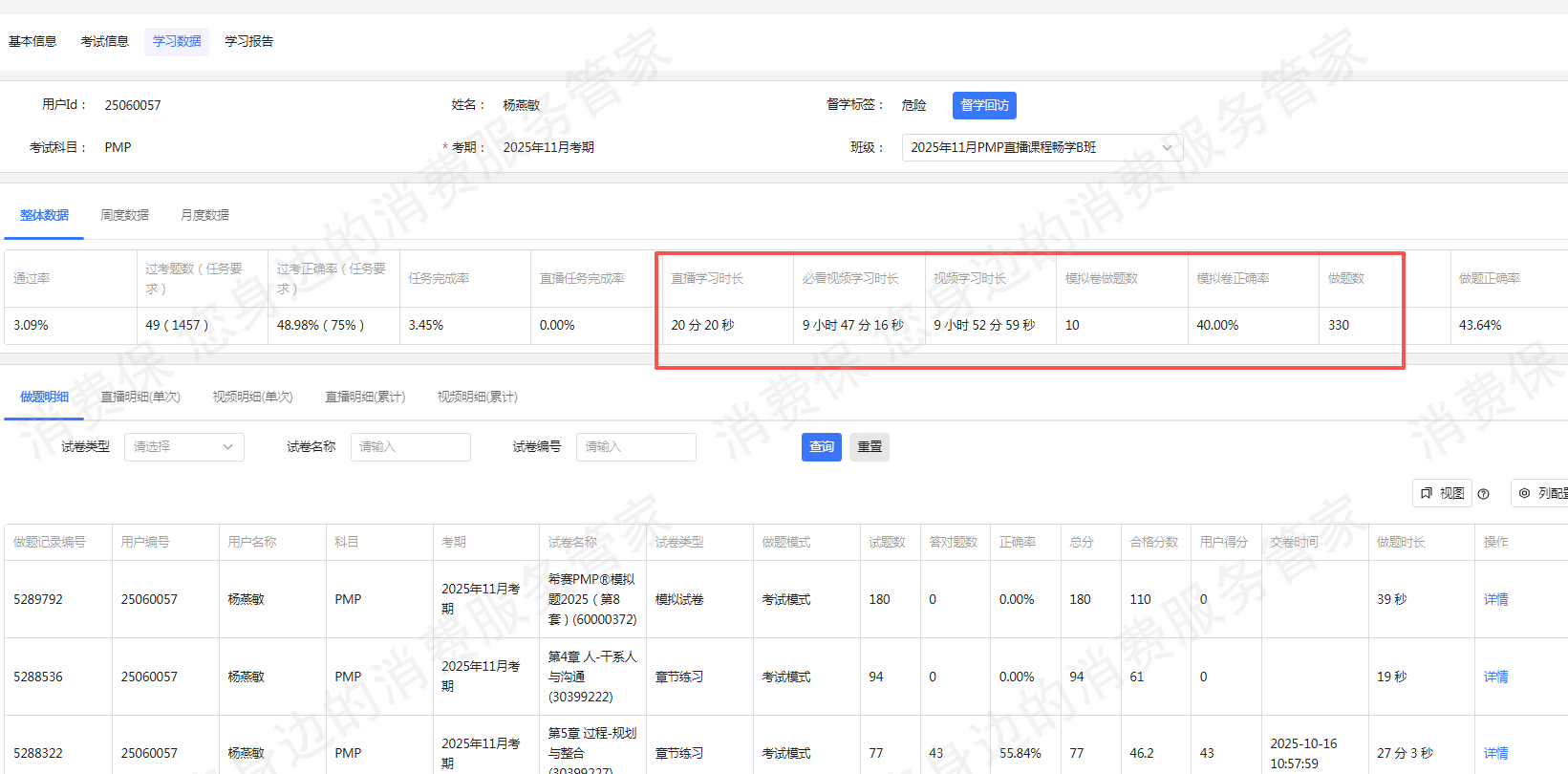Focus the 试卷编号 input field
The image size is (1568, 774).
635,447
